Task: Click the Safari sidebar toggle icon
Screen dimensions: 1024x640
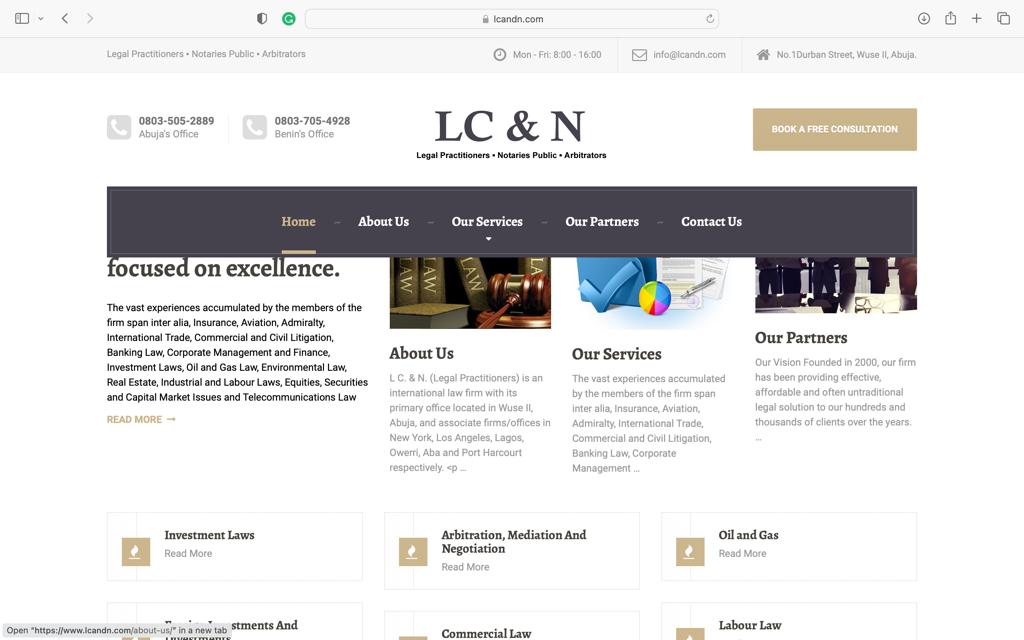Action: (x=22, y=19)
